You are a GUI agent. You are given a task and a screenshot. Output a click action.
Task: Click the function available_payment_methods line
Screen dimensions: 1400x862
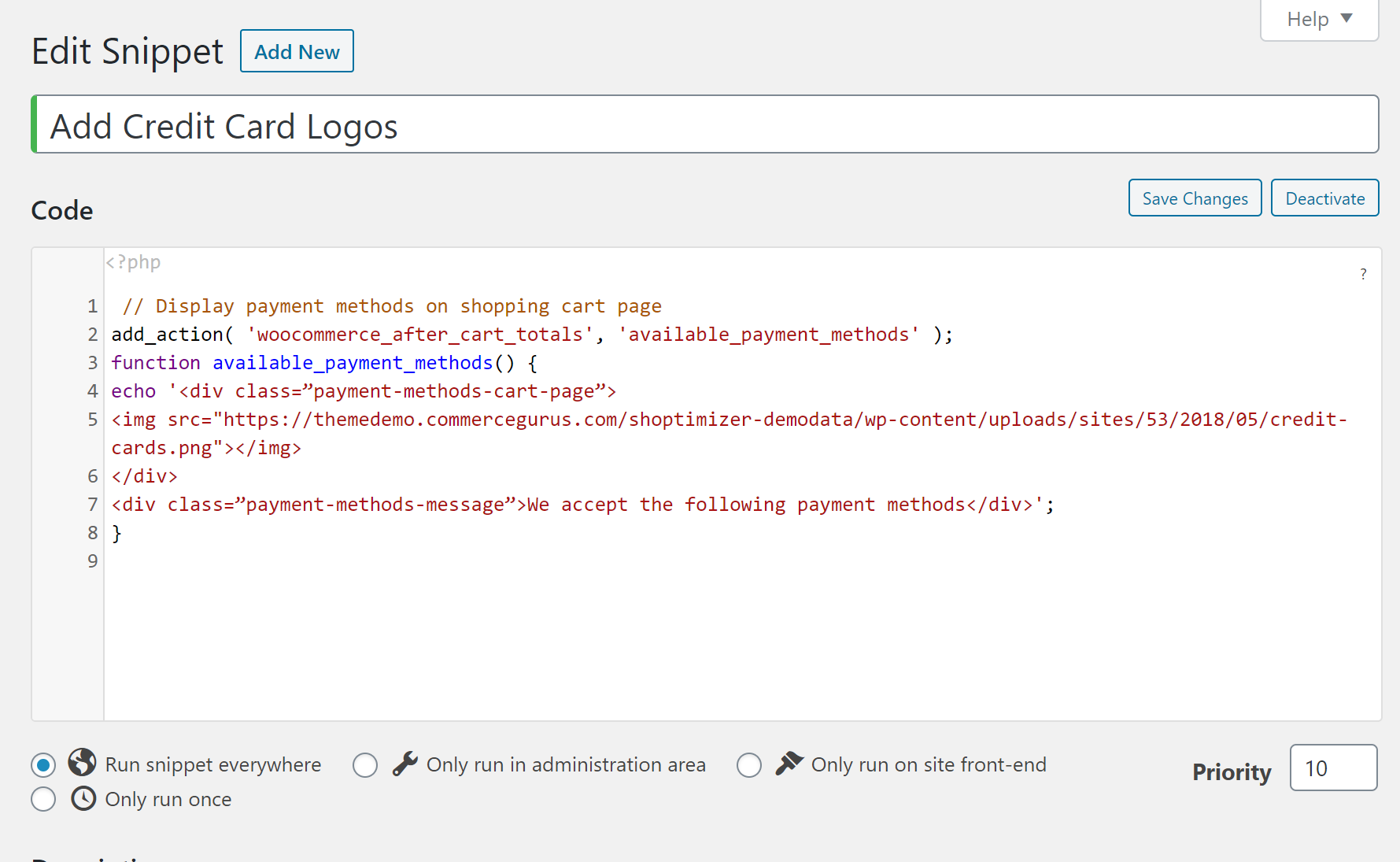[324, 363]
